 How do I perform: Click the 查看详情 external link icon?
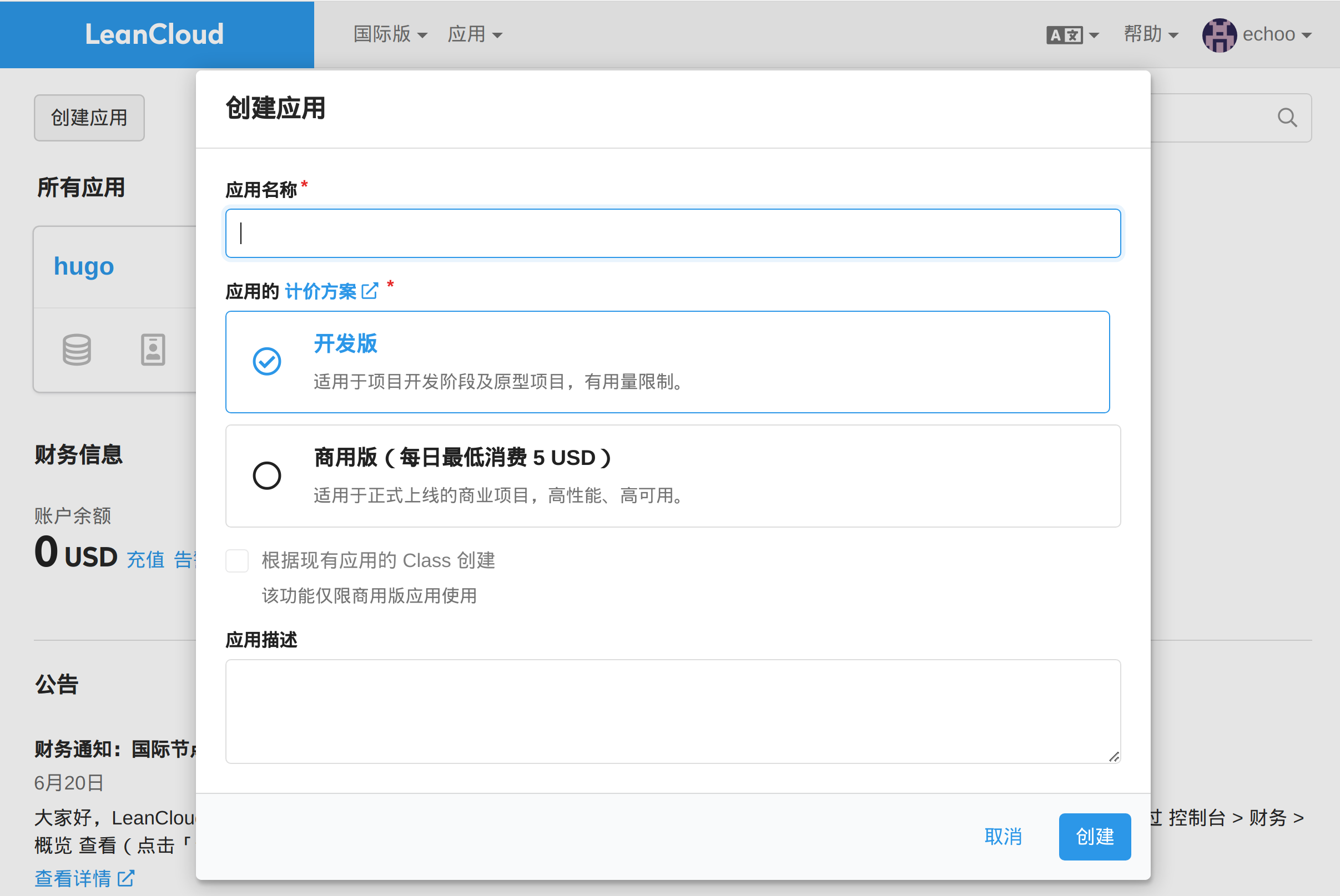click(x=127, y=878)
